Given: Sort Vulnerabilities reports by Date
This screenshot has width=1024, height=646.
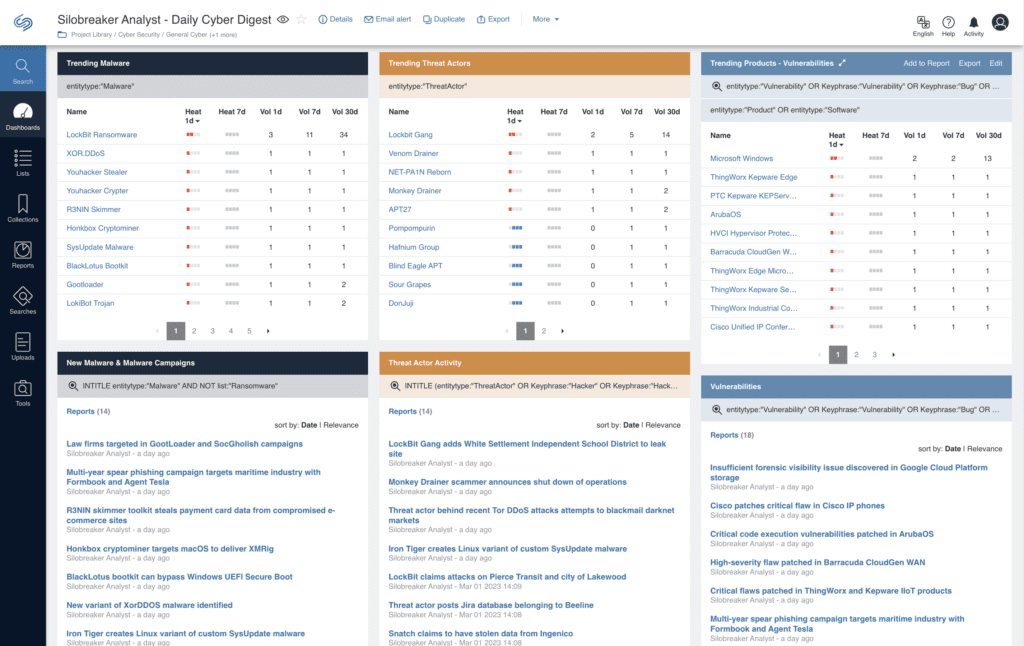Looking at the screenshot, I should 953,449.
